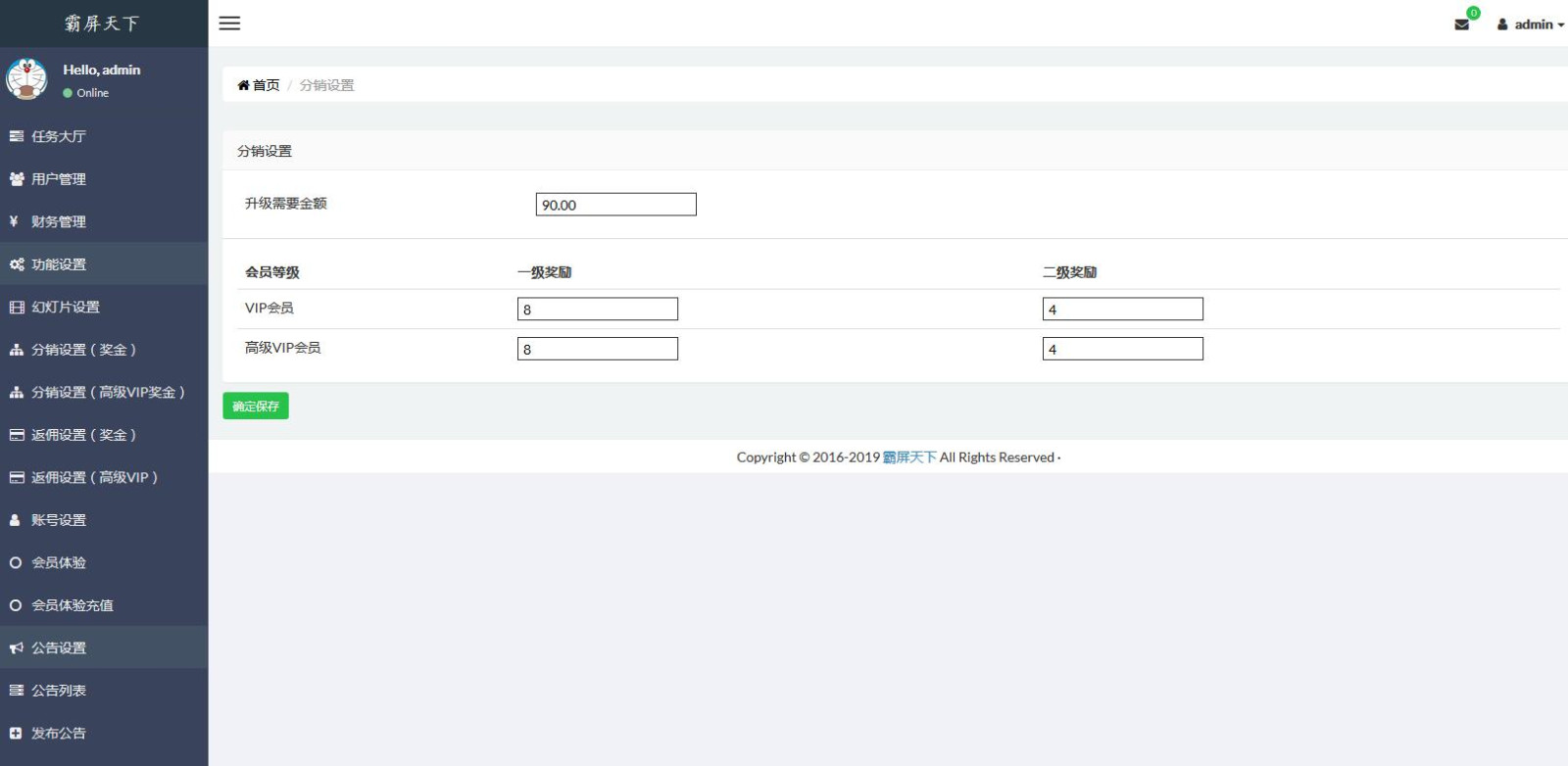Click the 确定保存 green button

[x=256, y=406]
